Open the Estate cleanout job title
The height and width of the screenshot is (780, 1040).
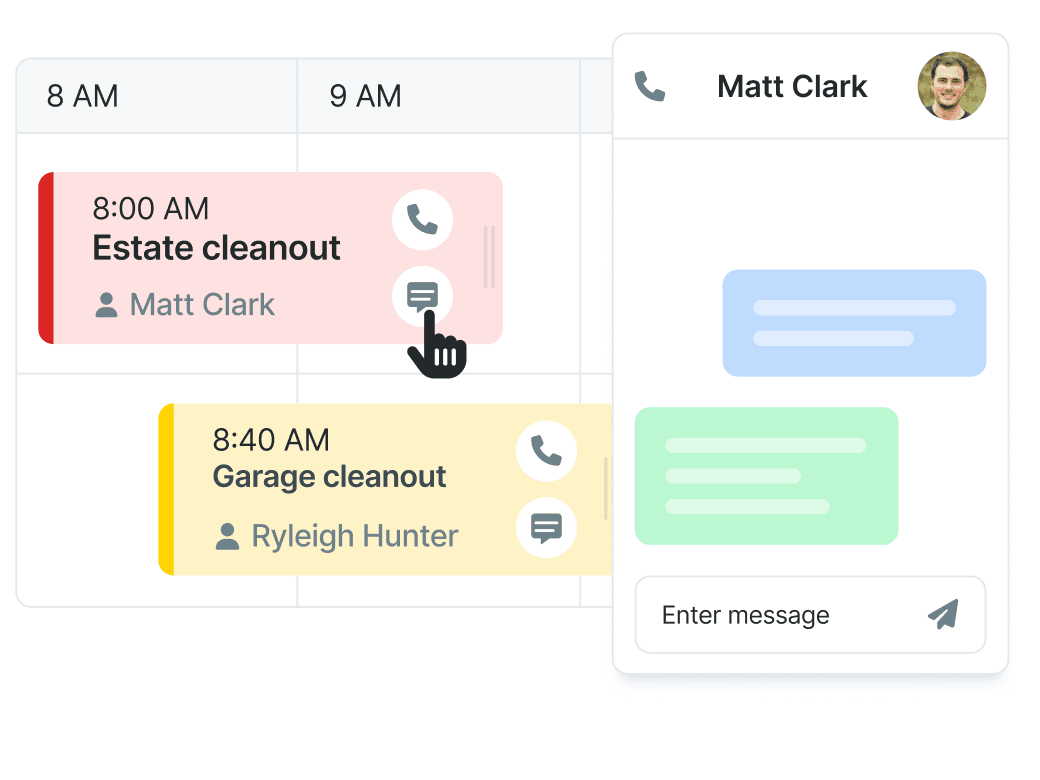[216, 248]
